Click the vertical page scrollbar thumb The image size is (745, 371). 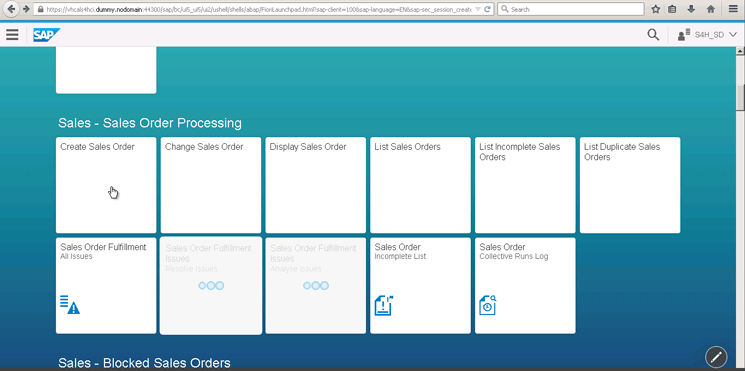[x=740, y=97]
